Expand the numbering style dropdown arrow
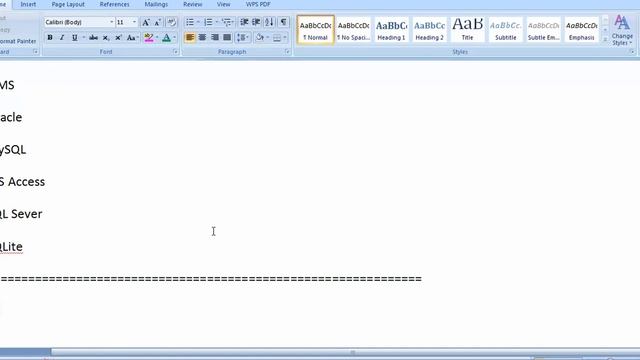Screen dimensions: 640x360 216,22
